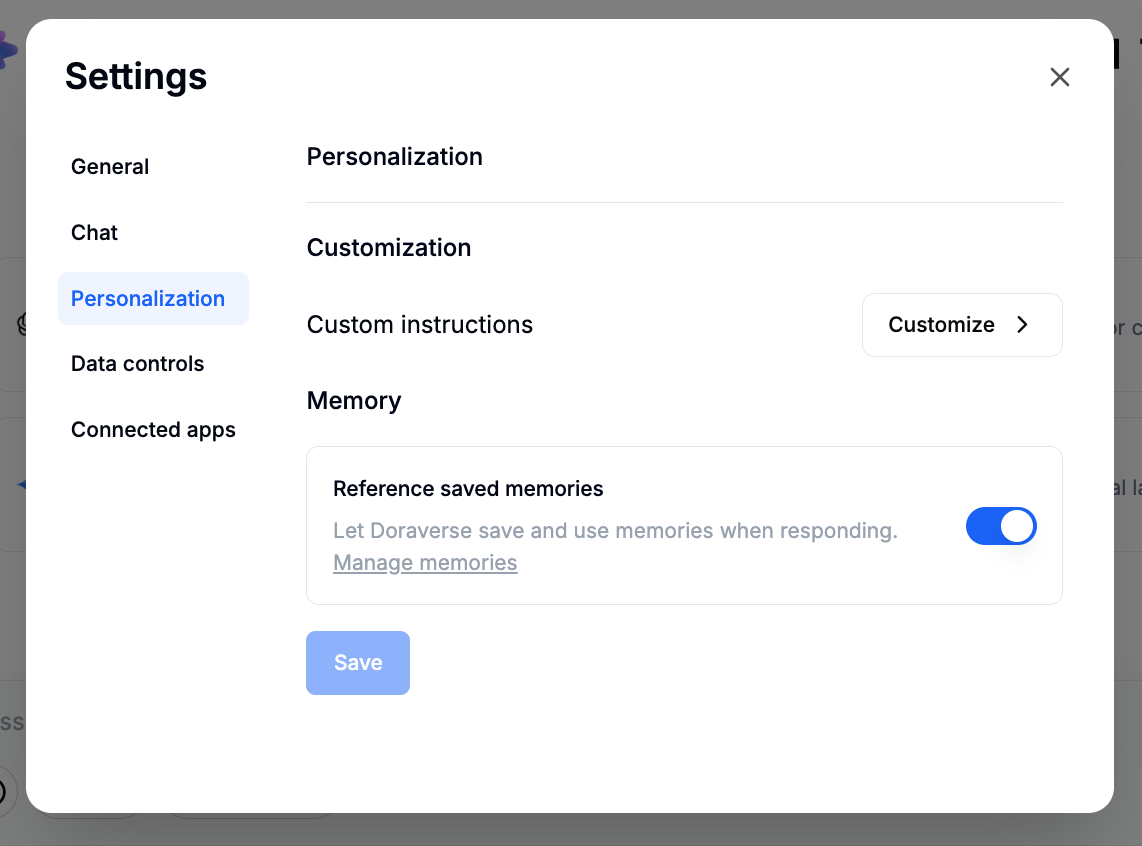Select the Personalization sidebar item
The image size is (1142, 846).
click(148, 299)
